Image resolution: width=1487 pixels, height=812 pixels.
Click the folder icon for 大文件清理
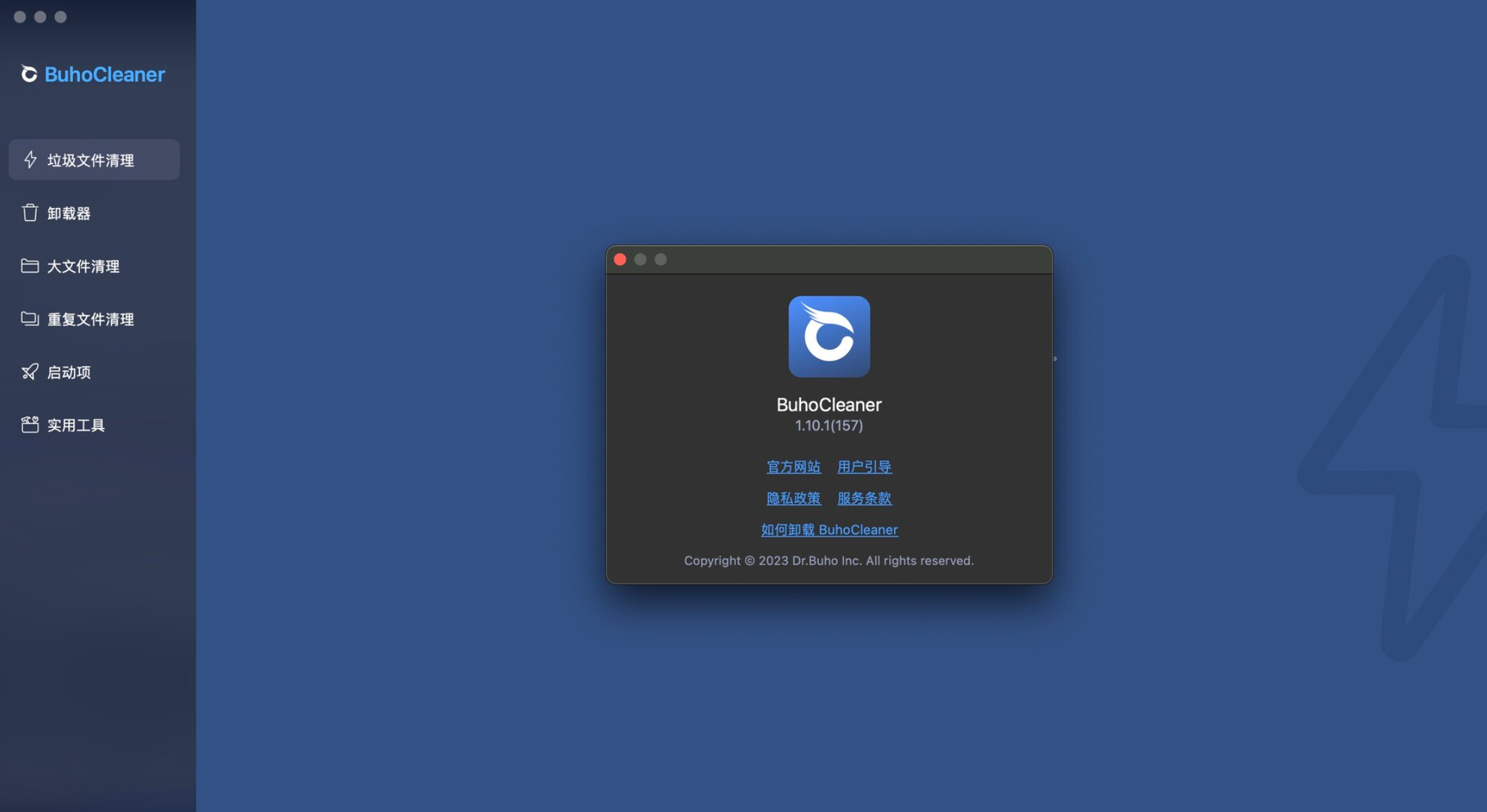[29, 265]
